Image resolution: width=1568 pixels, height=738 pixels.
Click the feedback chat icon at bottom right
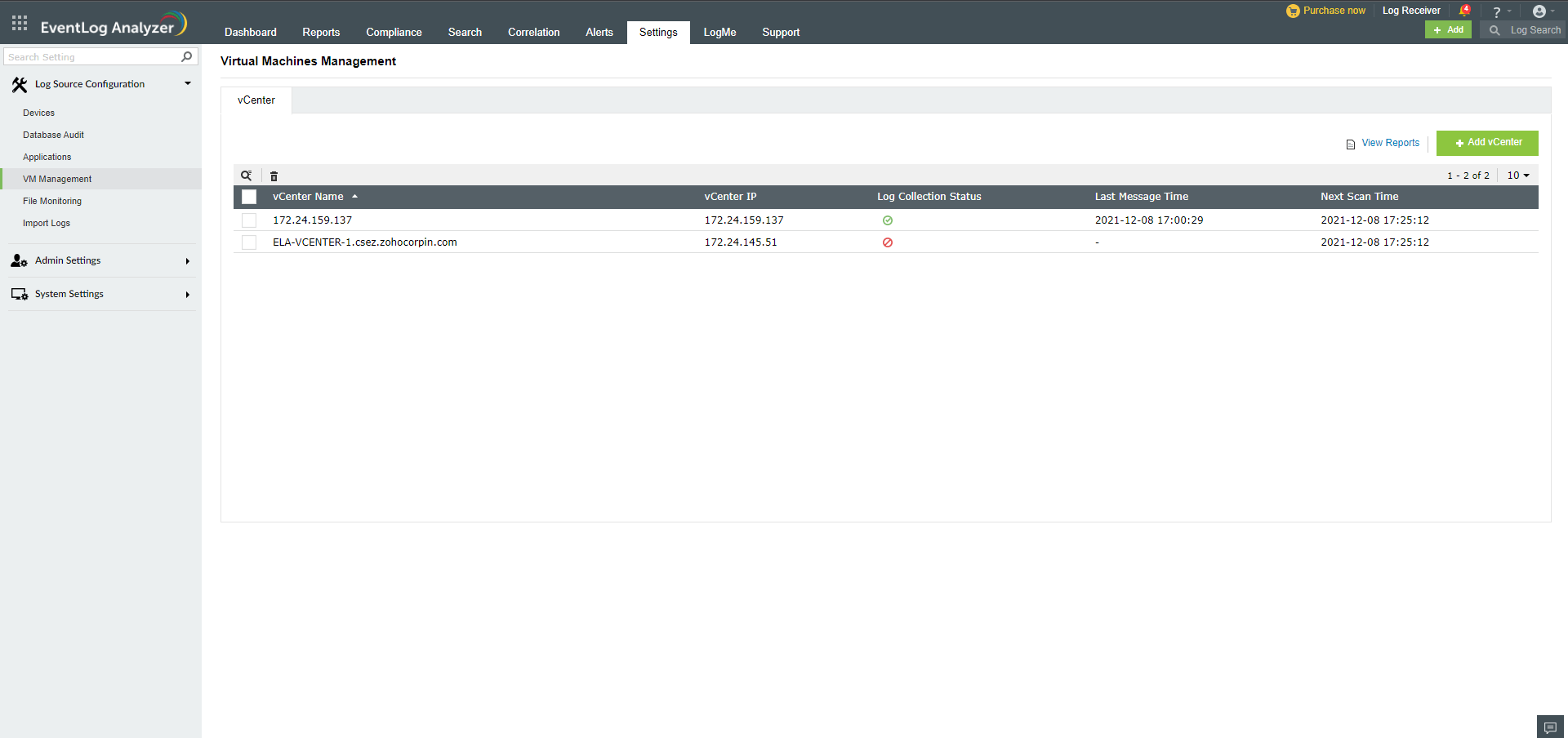click(1549, 726)
